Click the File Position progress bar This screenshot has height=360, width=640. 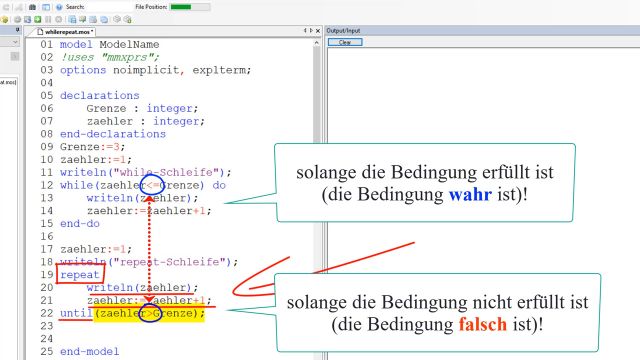[190, 7]
